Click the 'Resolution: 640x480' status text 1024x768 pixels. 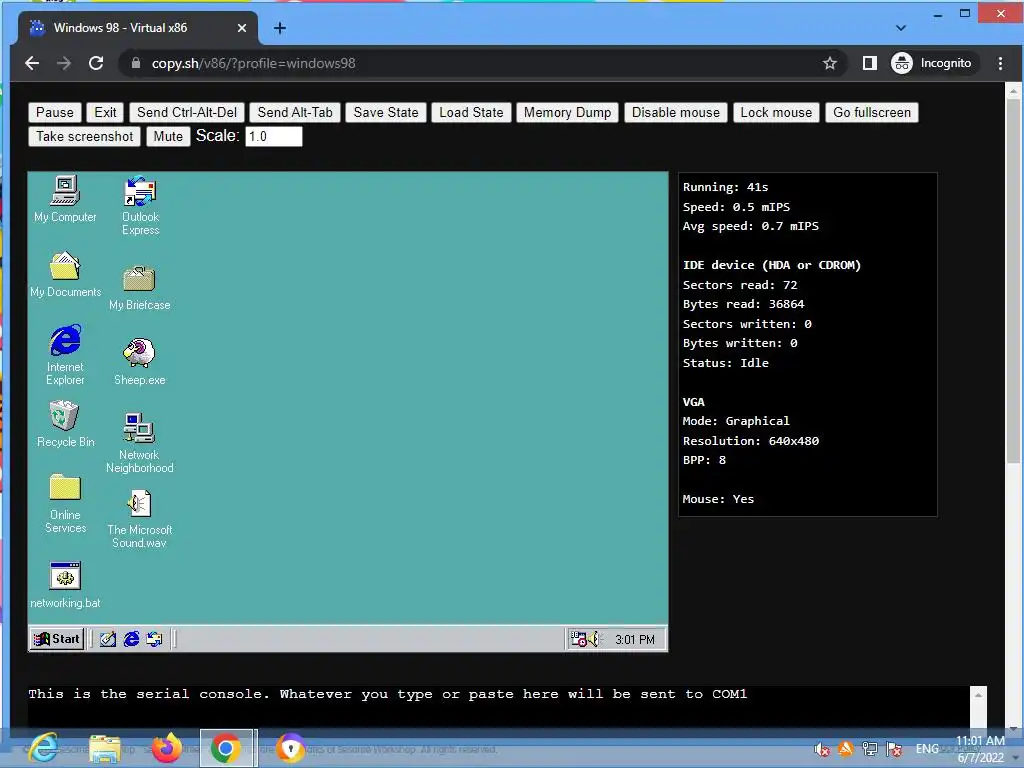751,441
